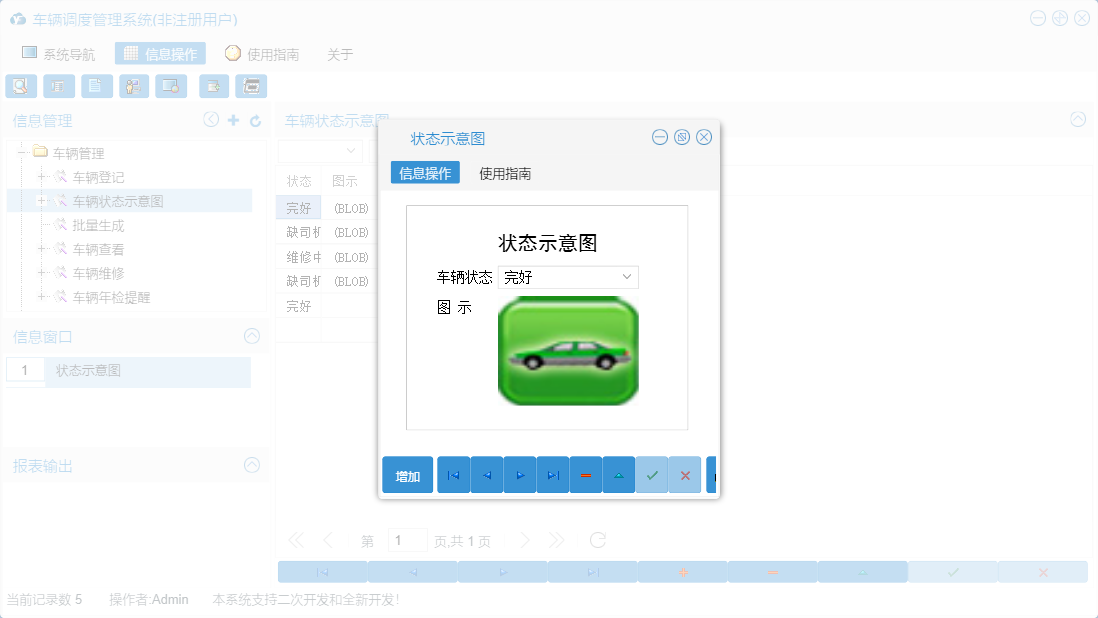Click the refresh icon in 信息管理 panel
The image size is (1098, 618).
click(253, 119)
